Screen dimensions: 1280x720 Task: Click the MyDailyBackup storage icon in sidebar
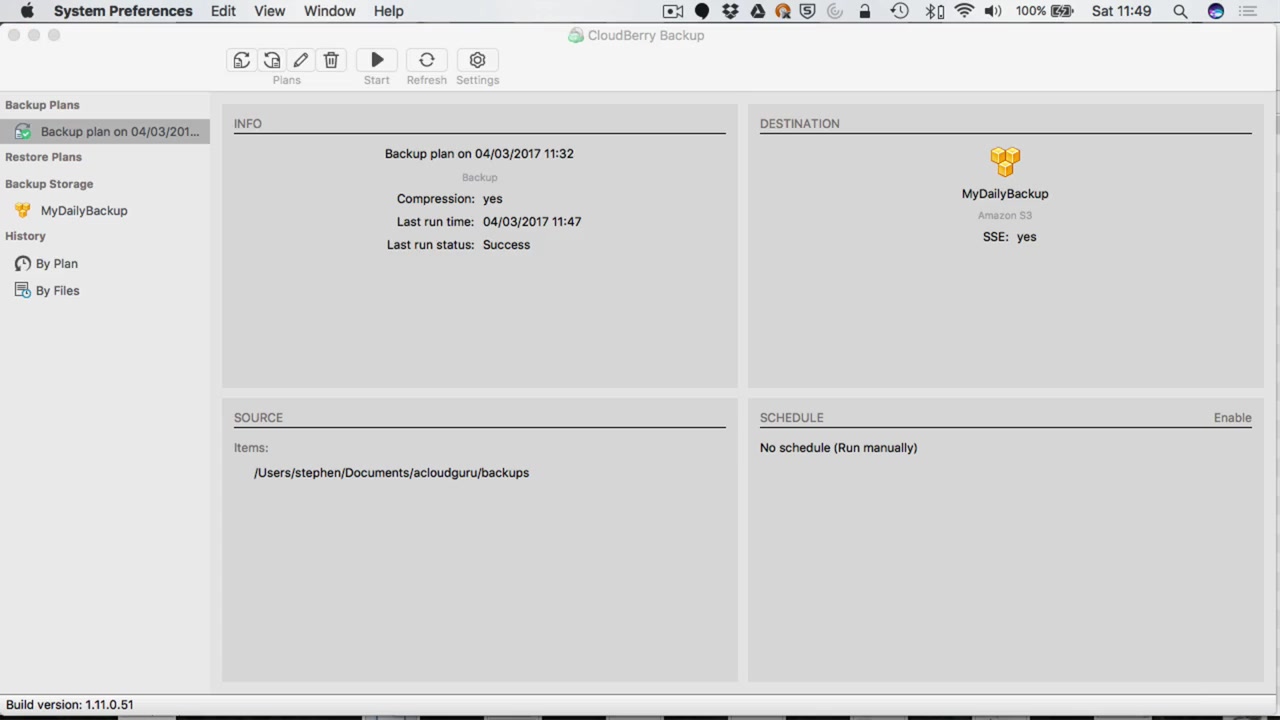coord(23,210)
